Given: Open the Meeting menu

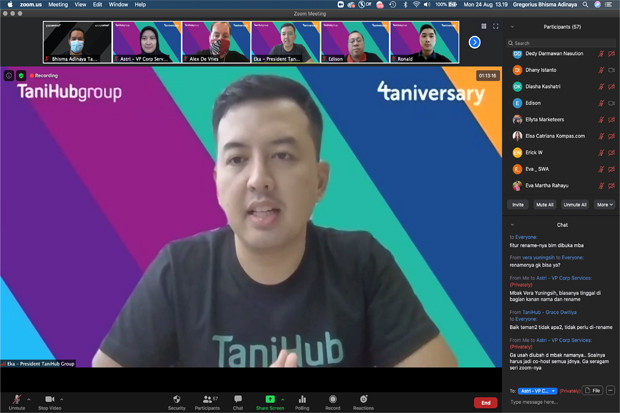Looking at the screenshot, I should [x=58, y=4].
